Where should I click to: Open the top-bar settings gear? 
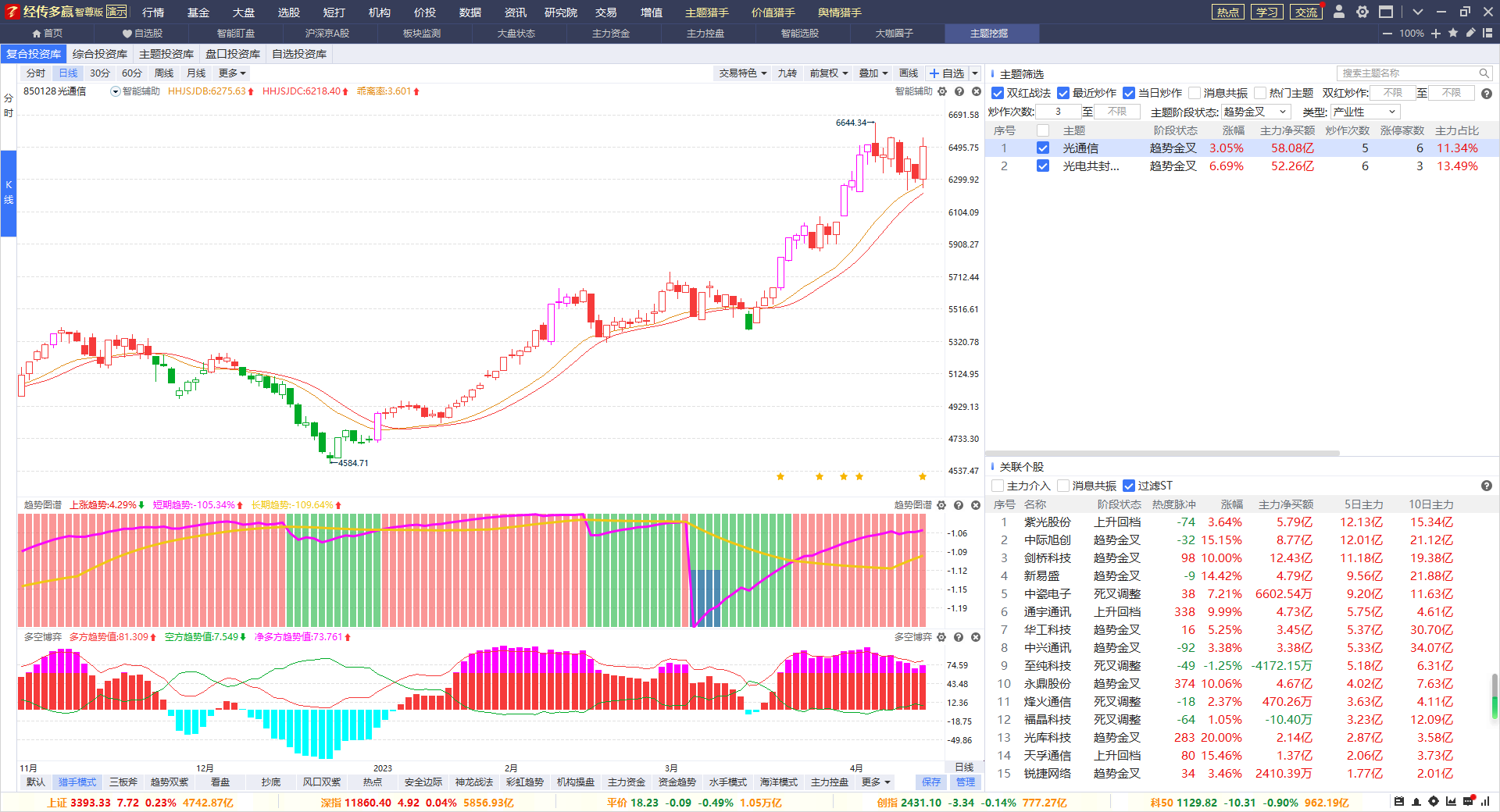tap(1362, 12)
